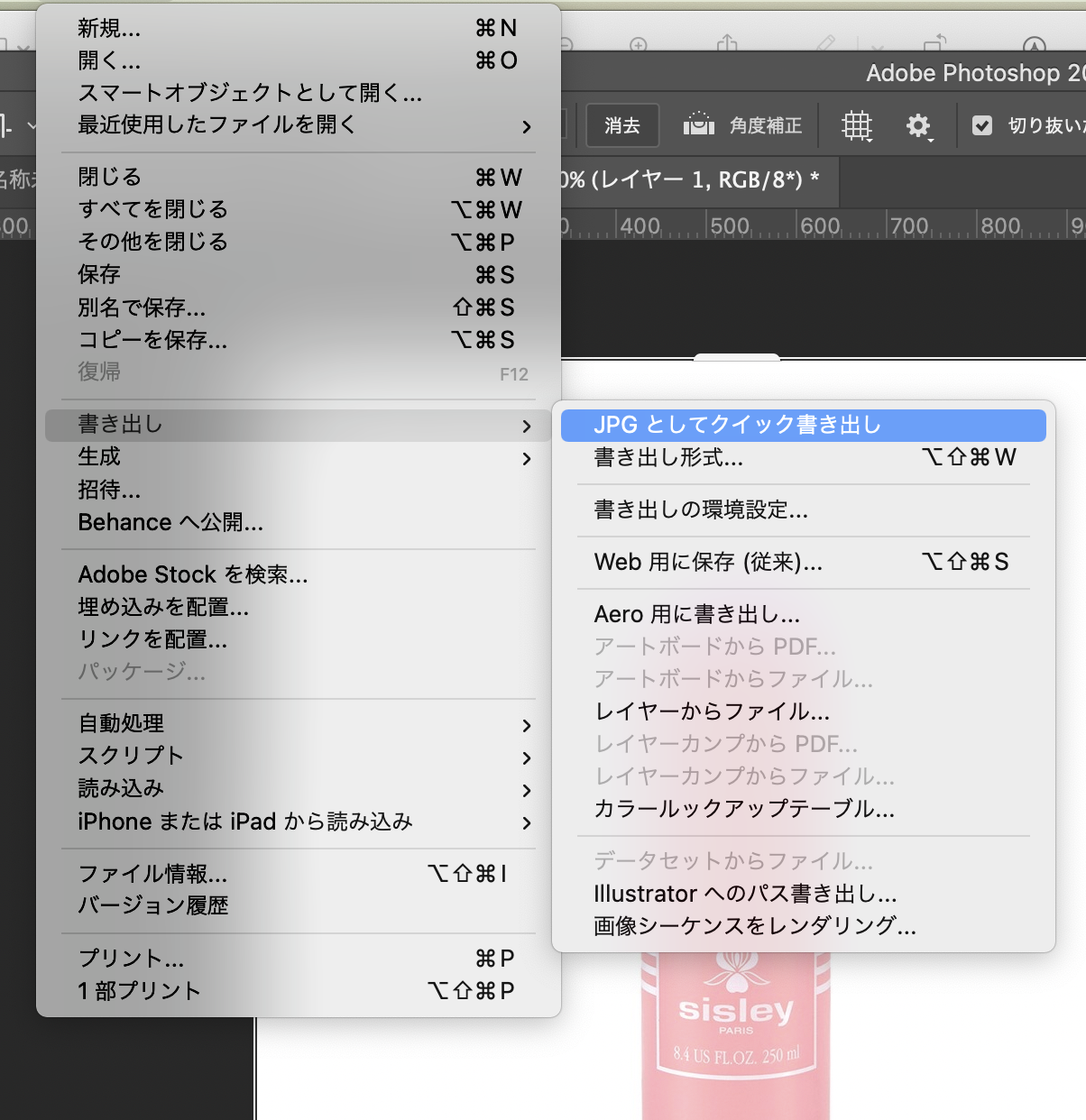
Task: Click the pencil markup icon at top
Action: (825, 42)
